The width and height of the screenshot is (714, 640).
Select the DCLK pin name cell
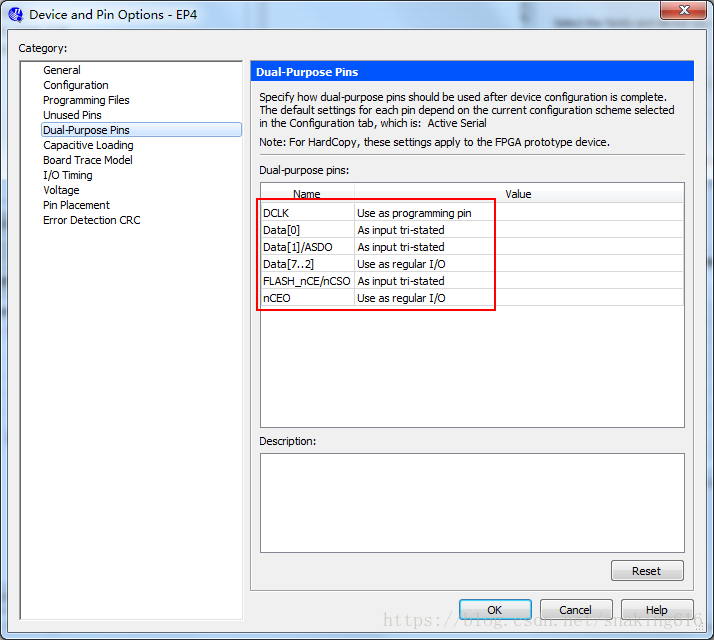(307, 213)
